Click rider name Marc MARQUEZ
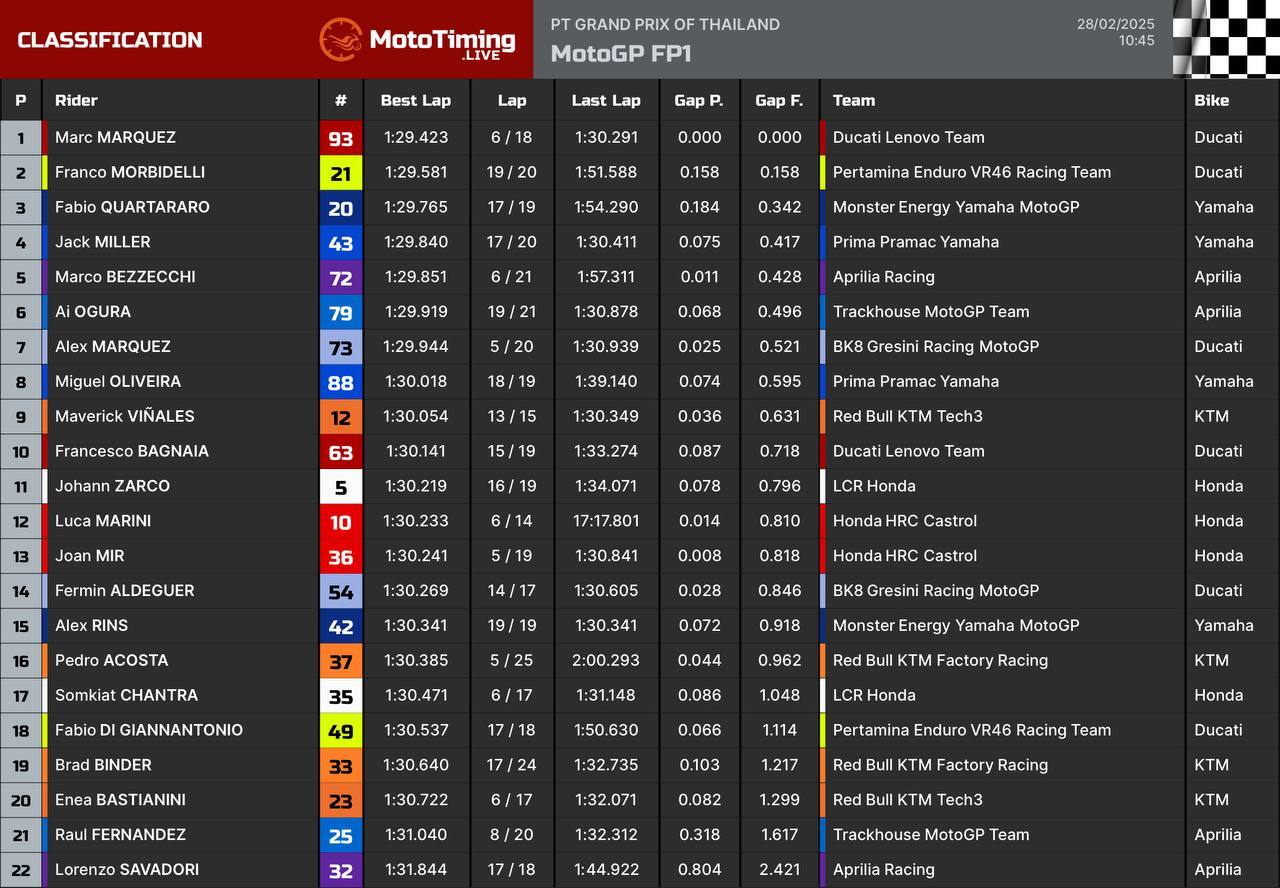 tap(115, 137)
